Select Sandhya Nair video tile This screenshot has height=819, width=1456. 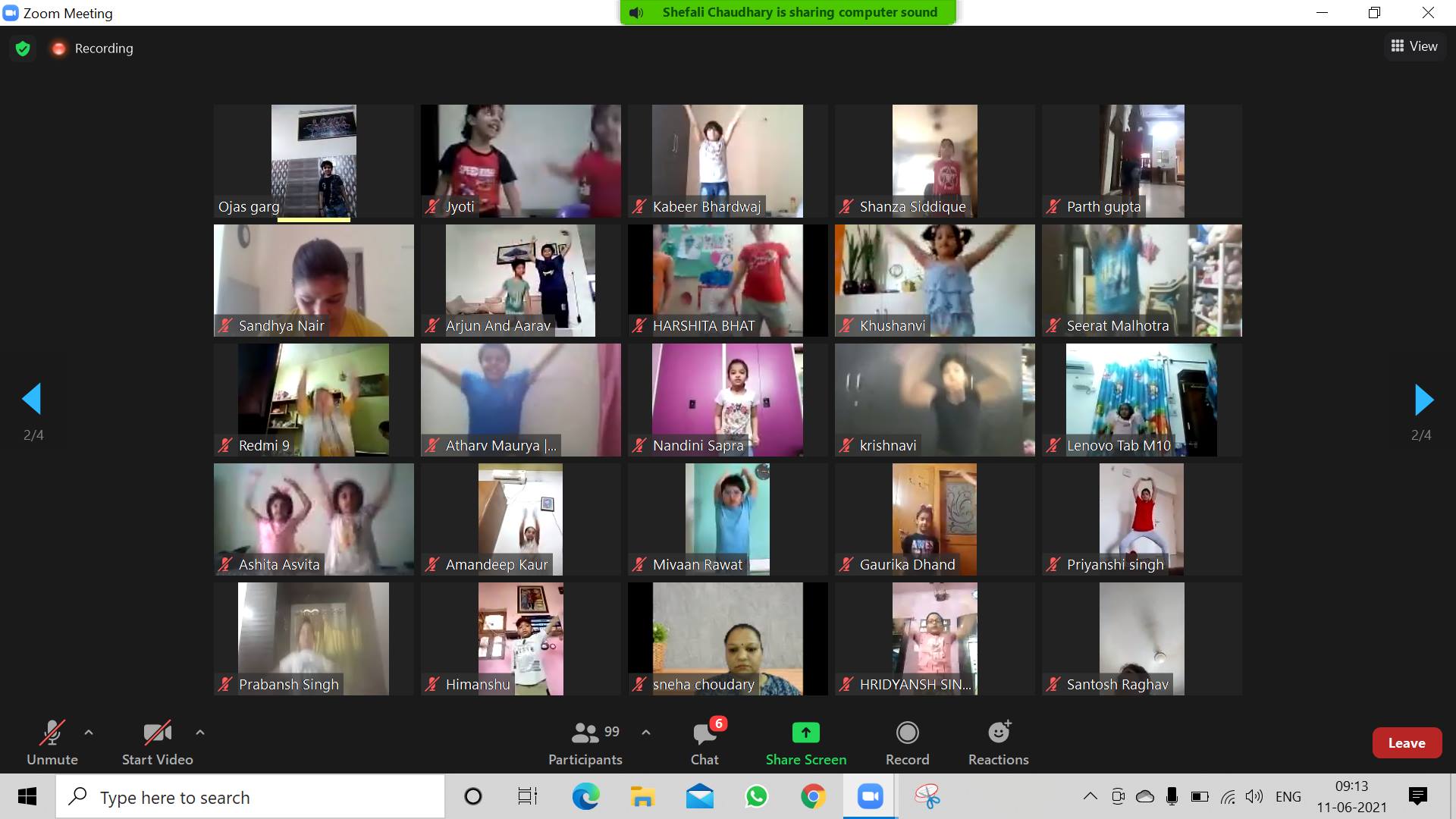click(314, 281)
